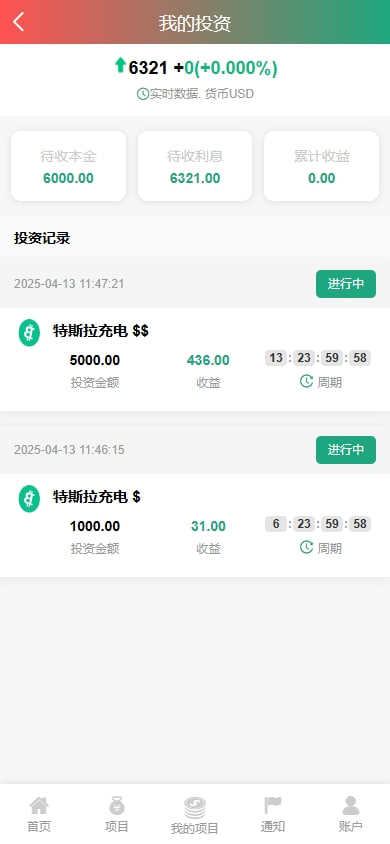The image size is (390, 844).
Task: Open the 累计收益 0.00 card
Action: pyautogui.click(x=322, y=166)
